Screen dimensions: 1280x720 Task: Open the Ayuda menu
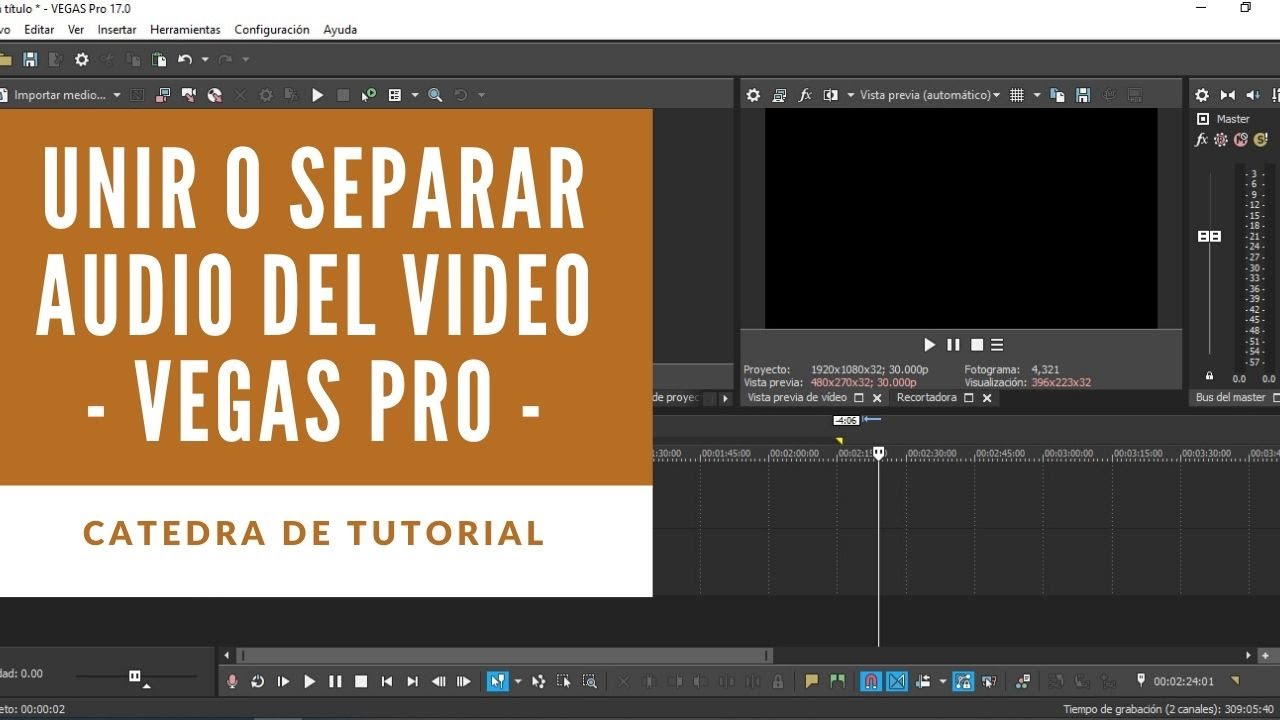[340, 30]
